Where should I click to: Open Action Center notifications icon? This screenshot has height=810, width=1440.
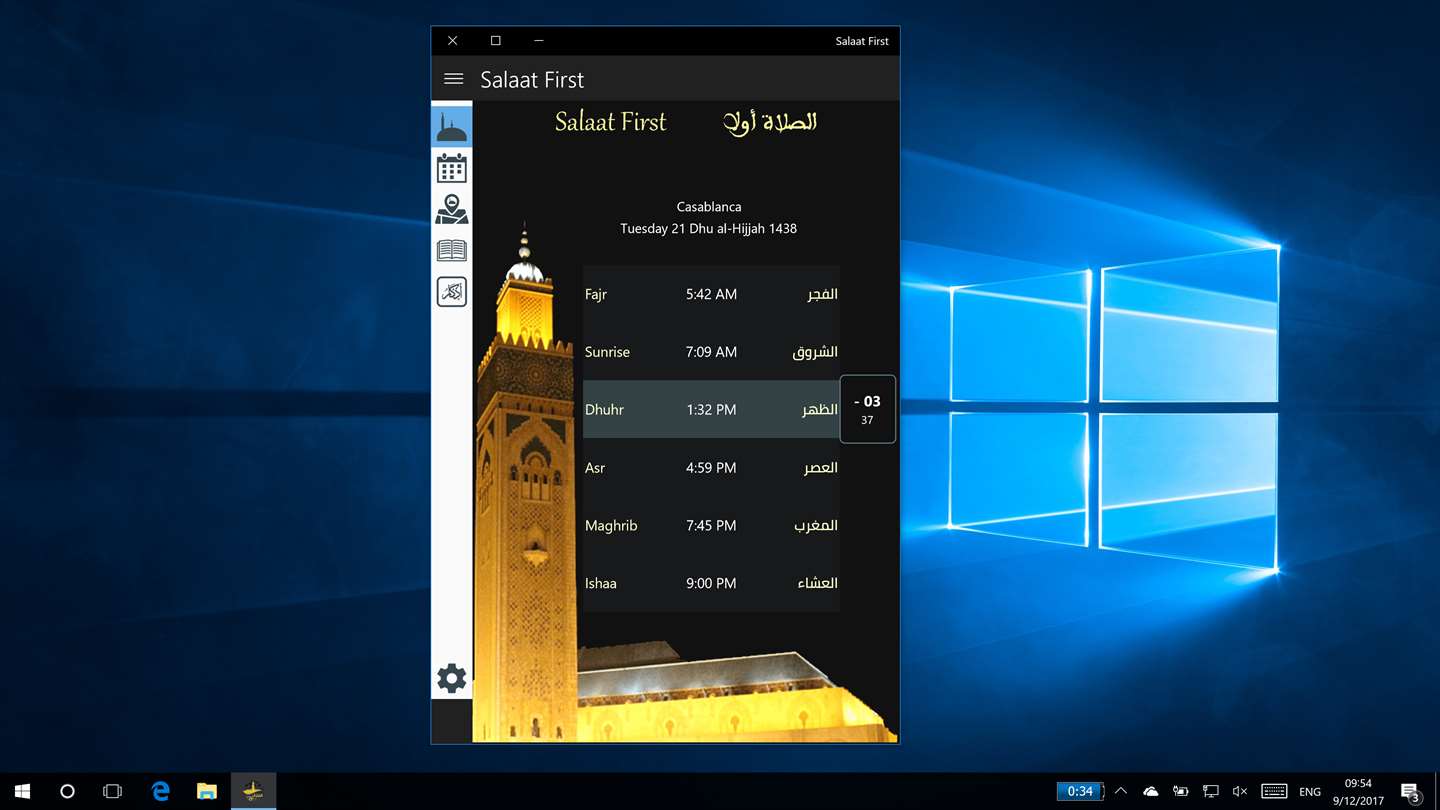pos(1410,791)
